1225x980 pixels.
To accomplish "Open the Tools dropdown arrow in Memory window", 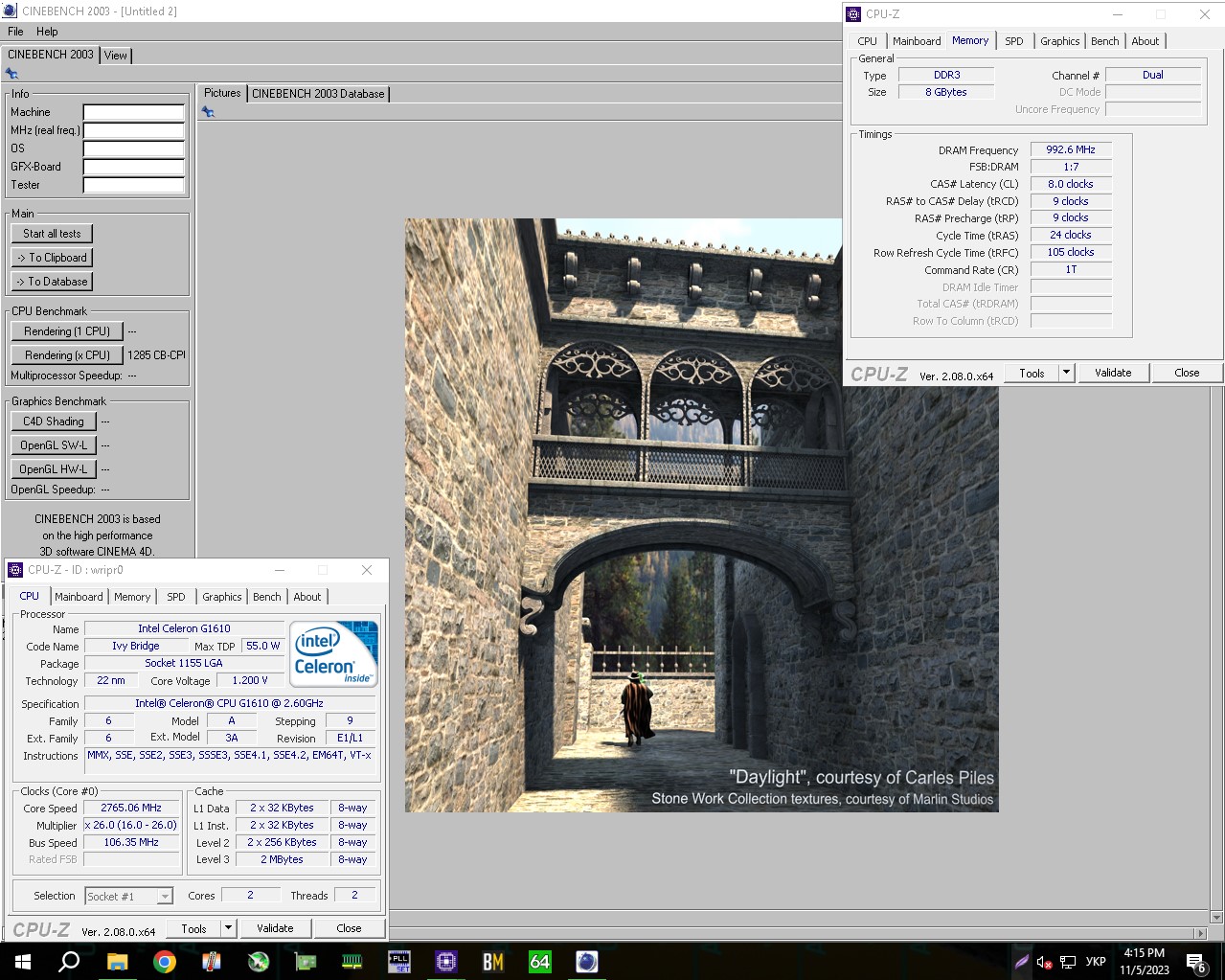I will pos(1066,373).
